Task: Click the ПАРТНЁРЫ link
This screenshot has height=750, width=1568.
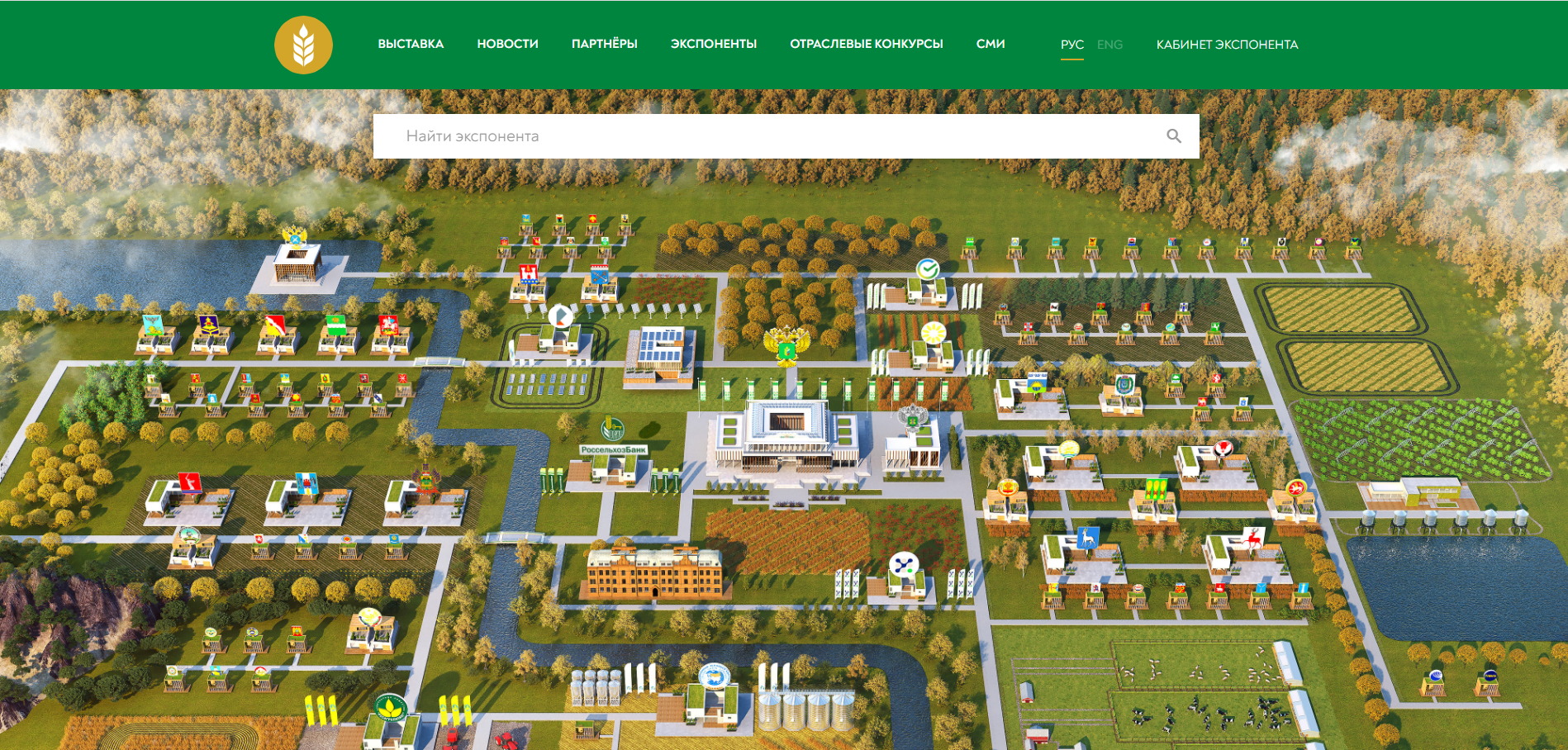Action: click(x=604, y=44)
